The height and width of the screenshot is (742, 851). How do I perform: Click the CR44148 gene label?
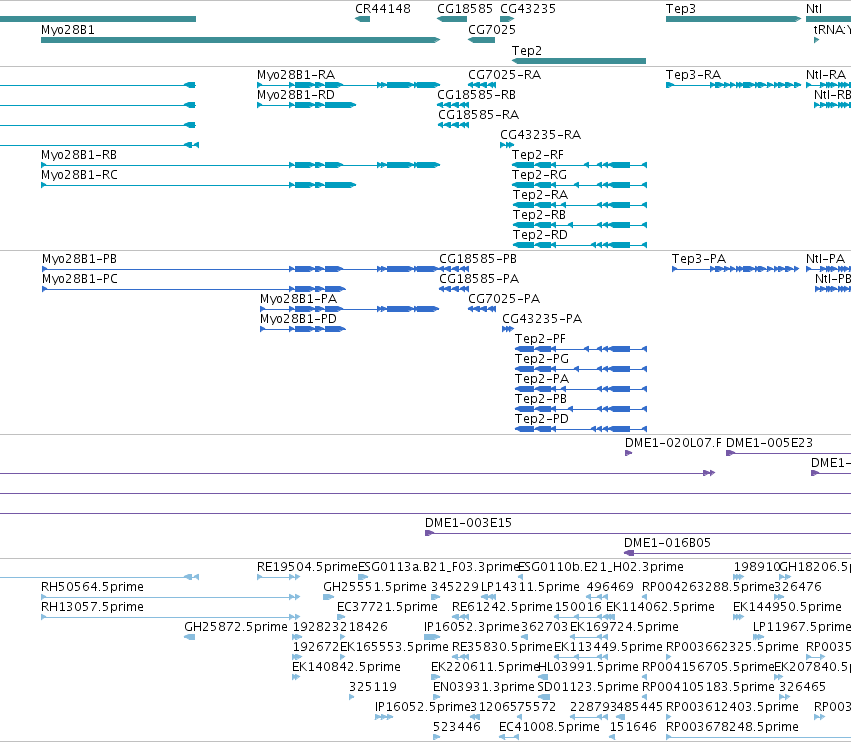(x=383, y=9)
